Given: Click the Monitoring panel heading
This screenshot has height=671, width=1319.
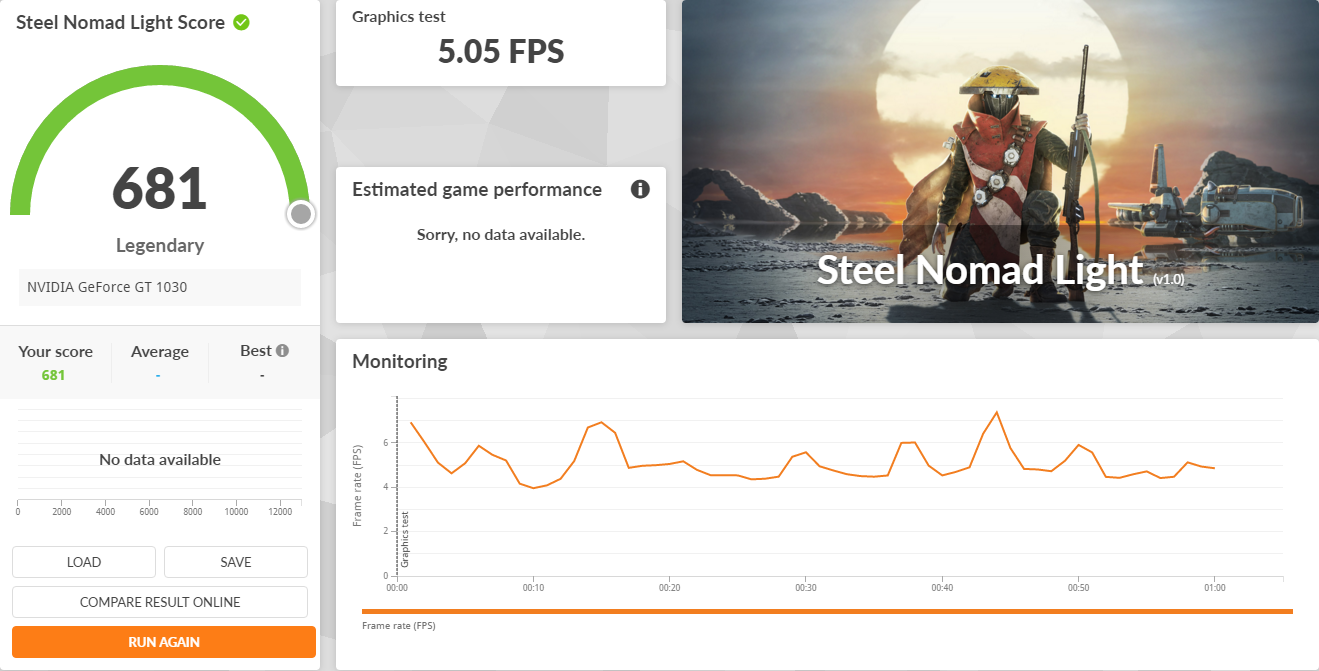Looking at the screenshot, I should tap(400, 361).
